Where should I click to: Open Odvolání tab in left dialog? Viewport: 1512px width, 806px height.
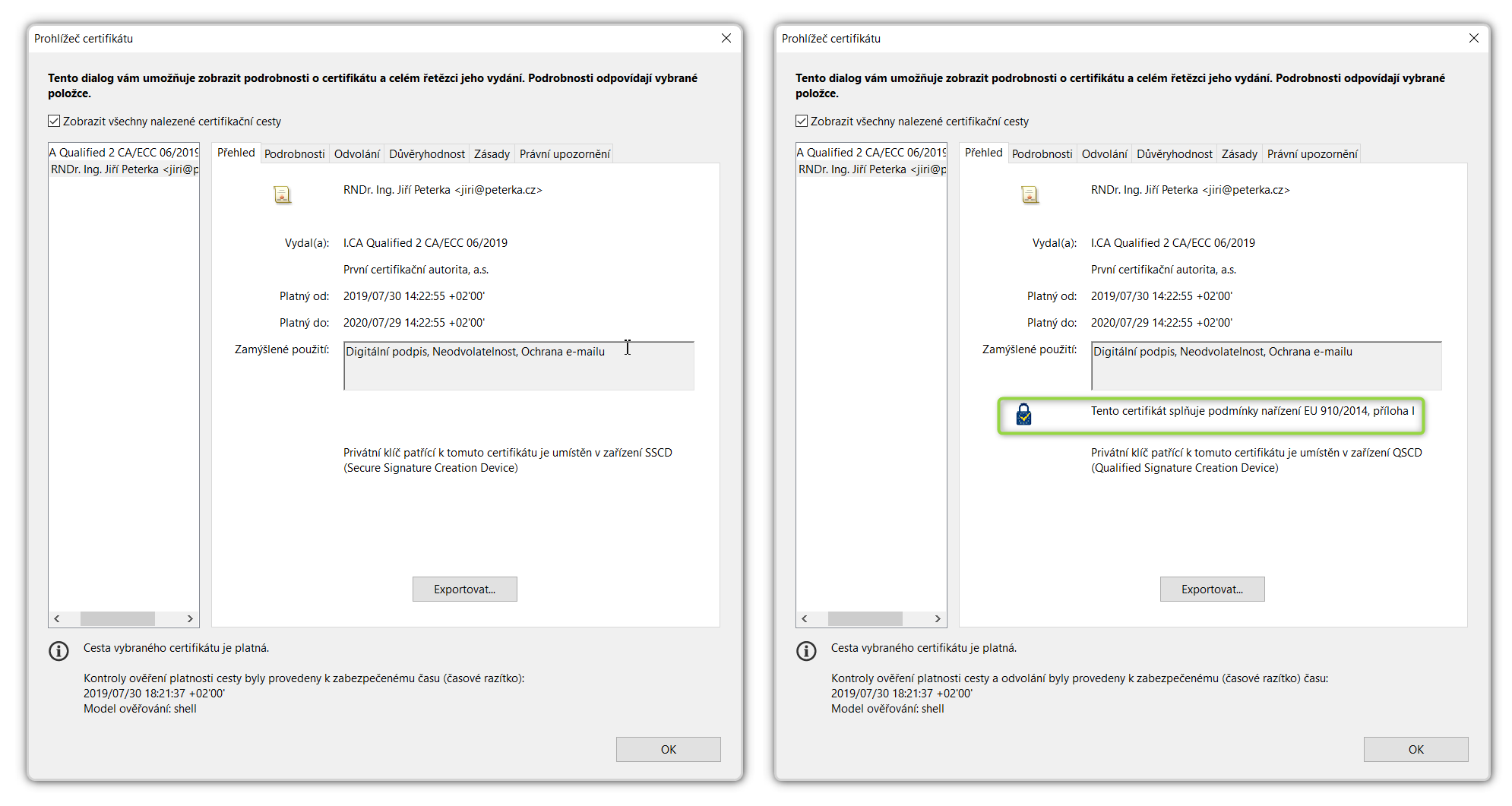(x=356, y=154)
